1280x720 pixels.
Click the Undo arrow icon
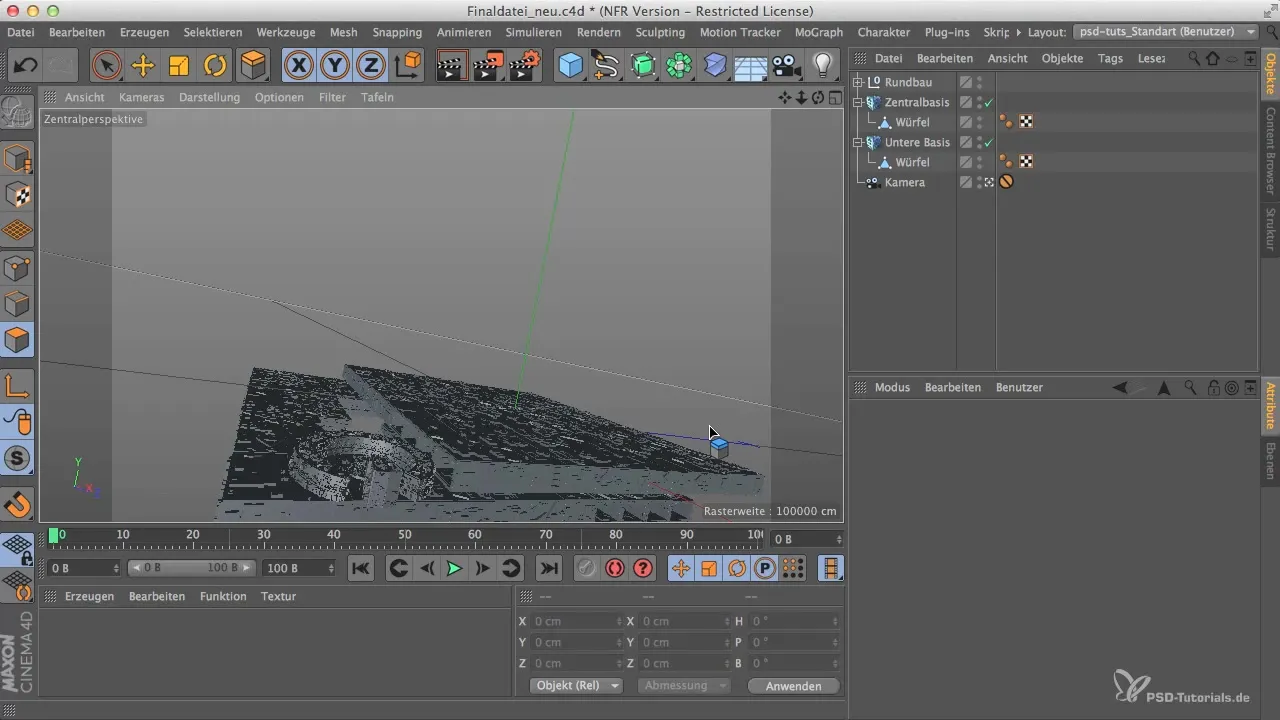26,66
